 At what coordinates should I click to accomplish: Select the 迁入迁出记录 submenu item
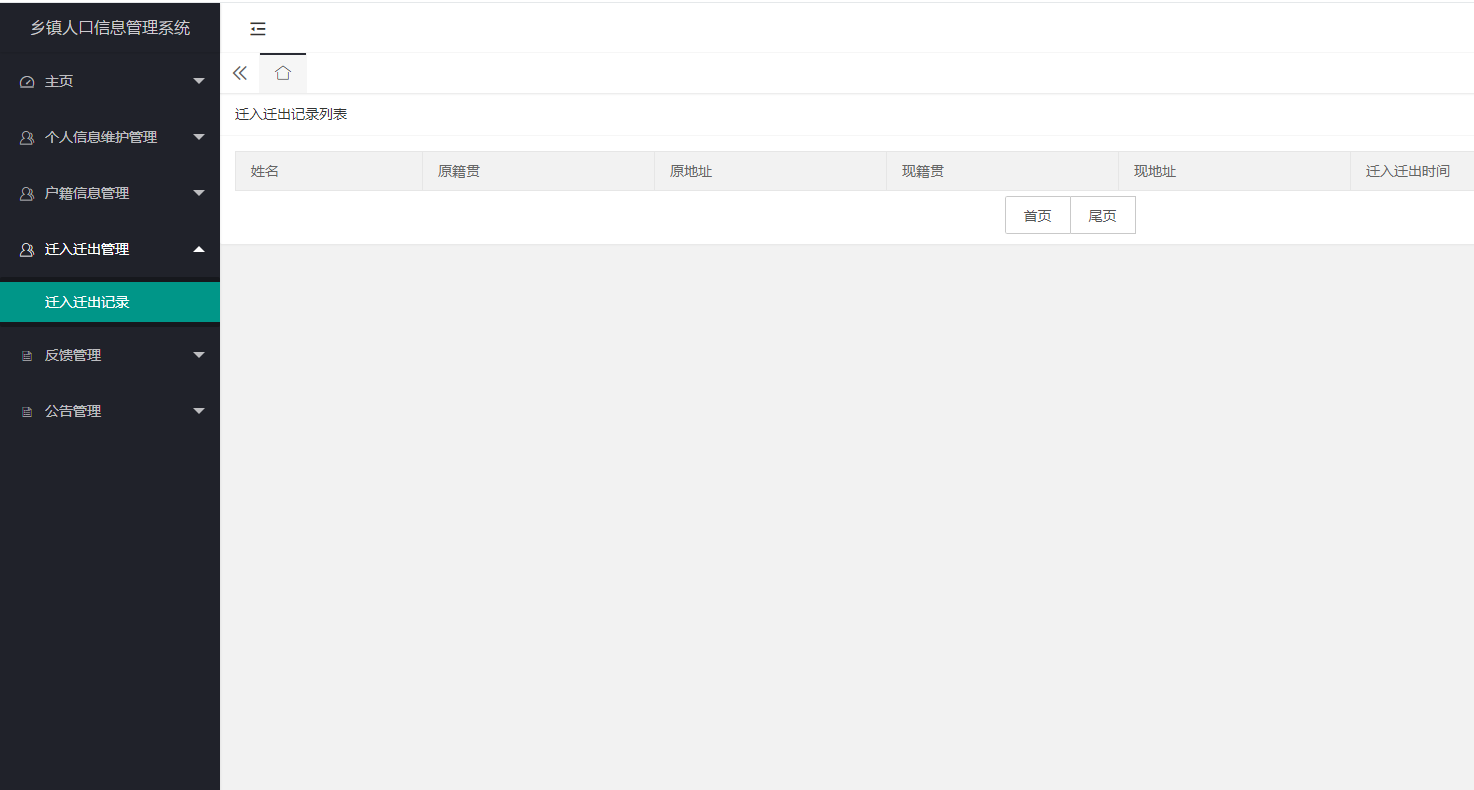coord(110,302)
